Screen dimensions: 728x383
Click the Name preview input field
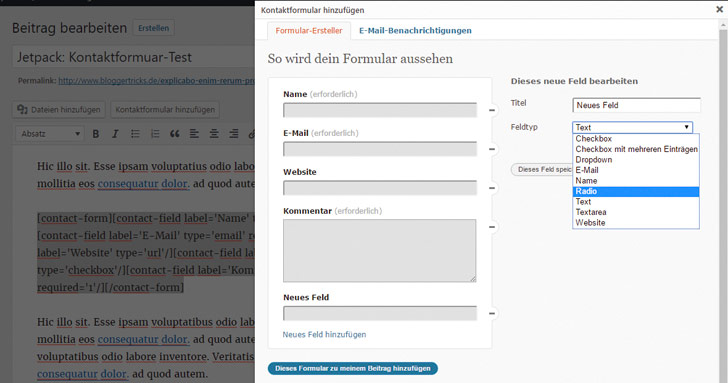pos(380,110)
